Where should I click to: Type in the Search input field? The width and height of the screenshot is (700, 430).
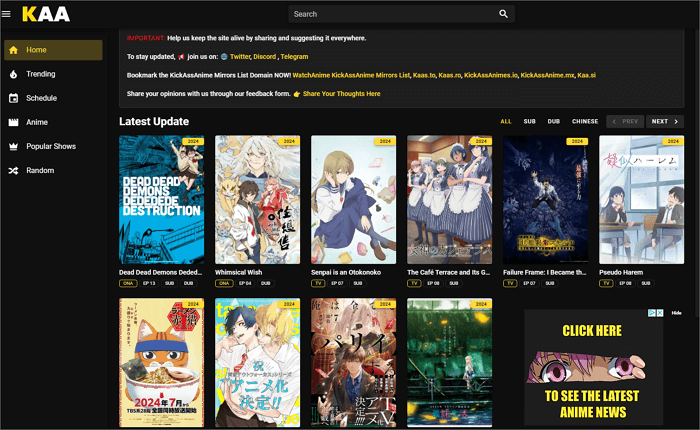390,14
